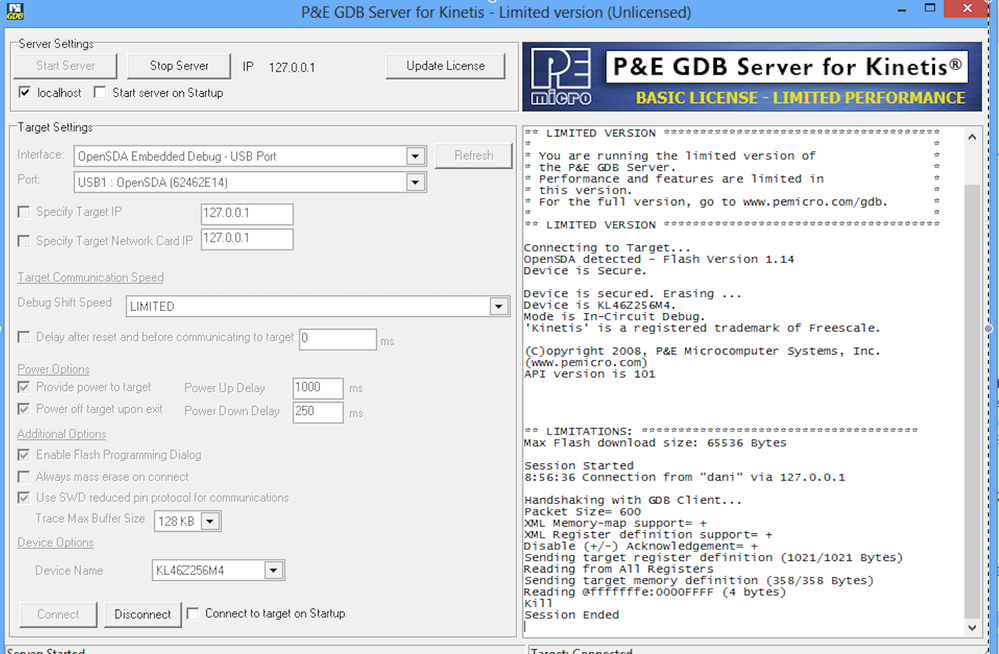
Task: Enable Always mass erase on connect
Action: 23,476
